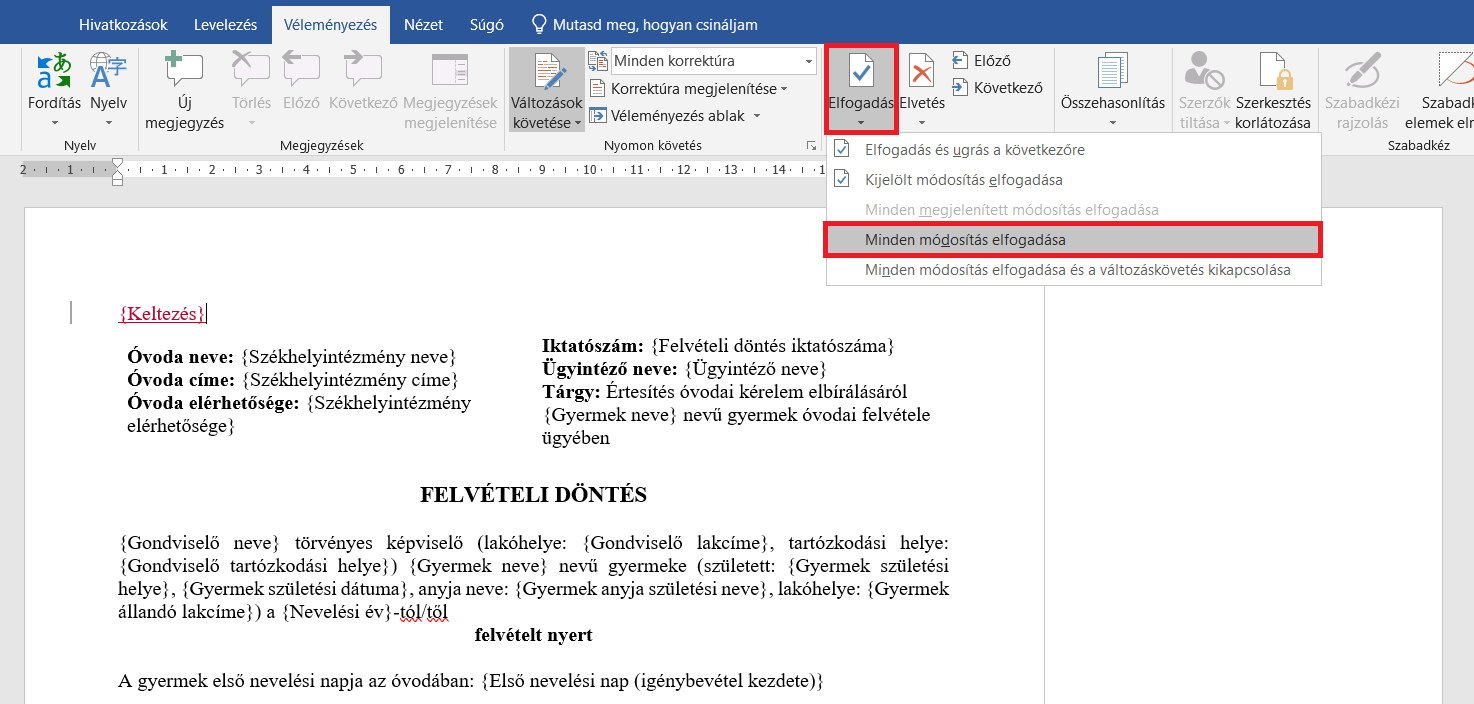Click the lightbulb Mutasd meg icon

tap(540, 24)
